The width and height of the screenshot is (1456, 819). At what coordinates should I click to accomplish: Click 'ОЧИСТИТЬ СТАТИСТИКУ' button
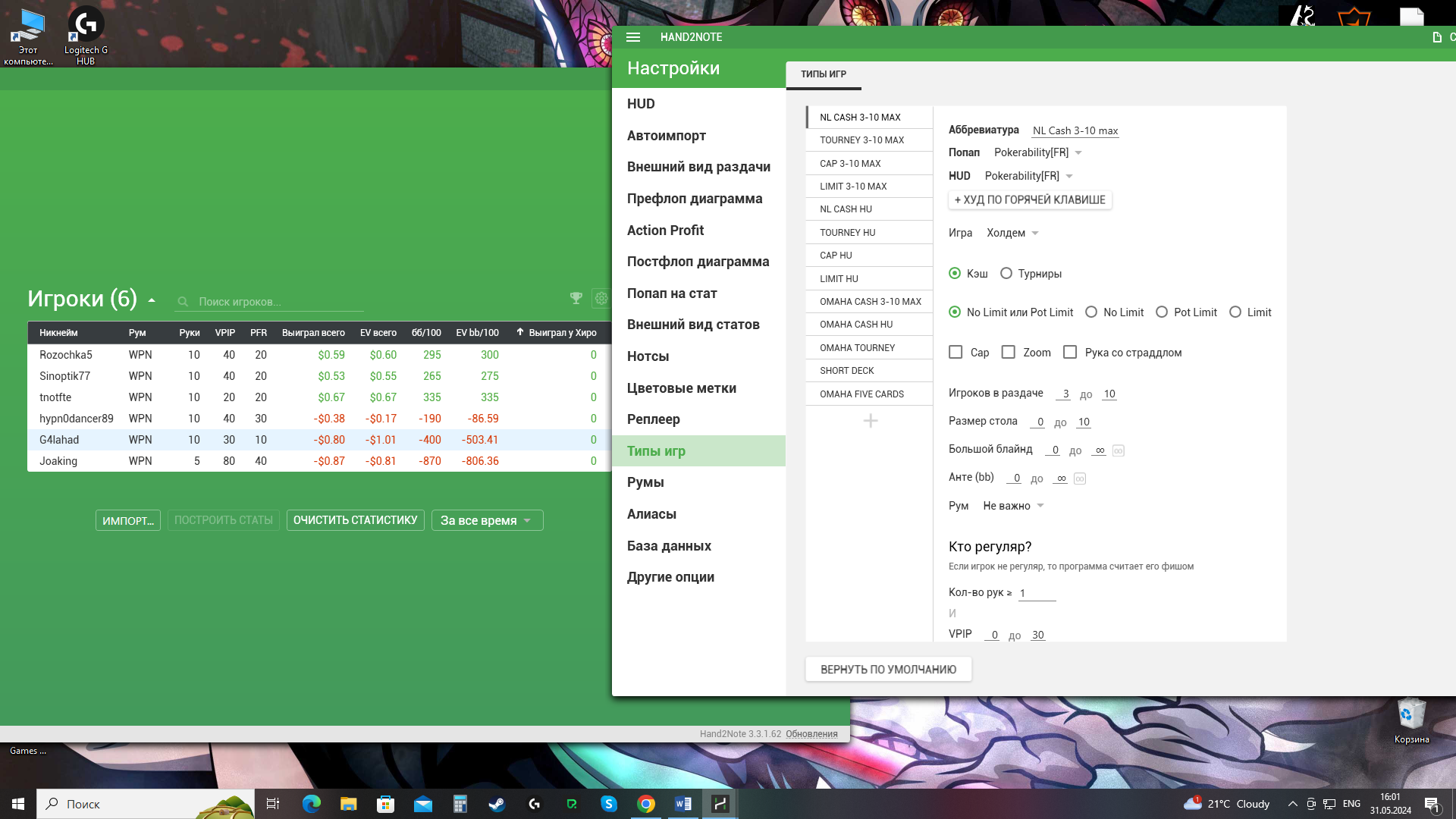coord(355,520)
